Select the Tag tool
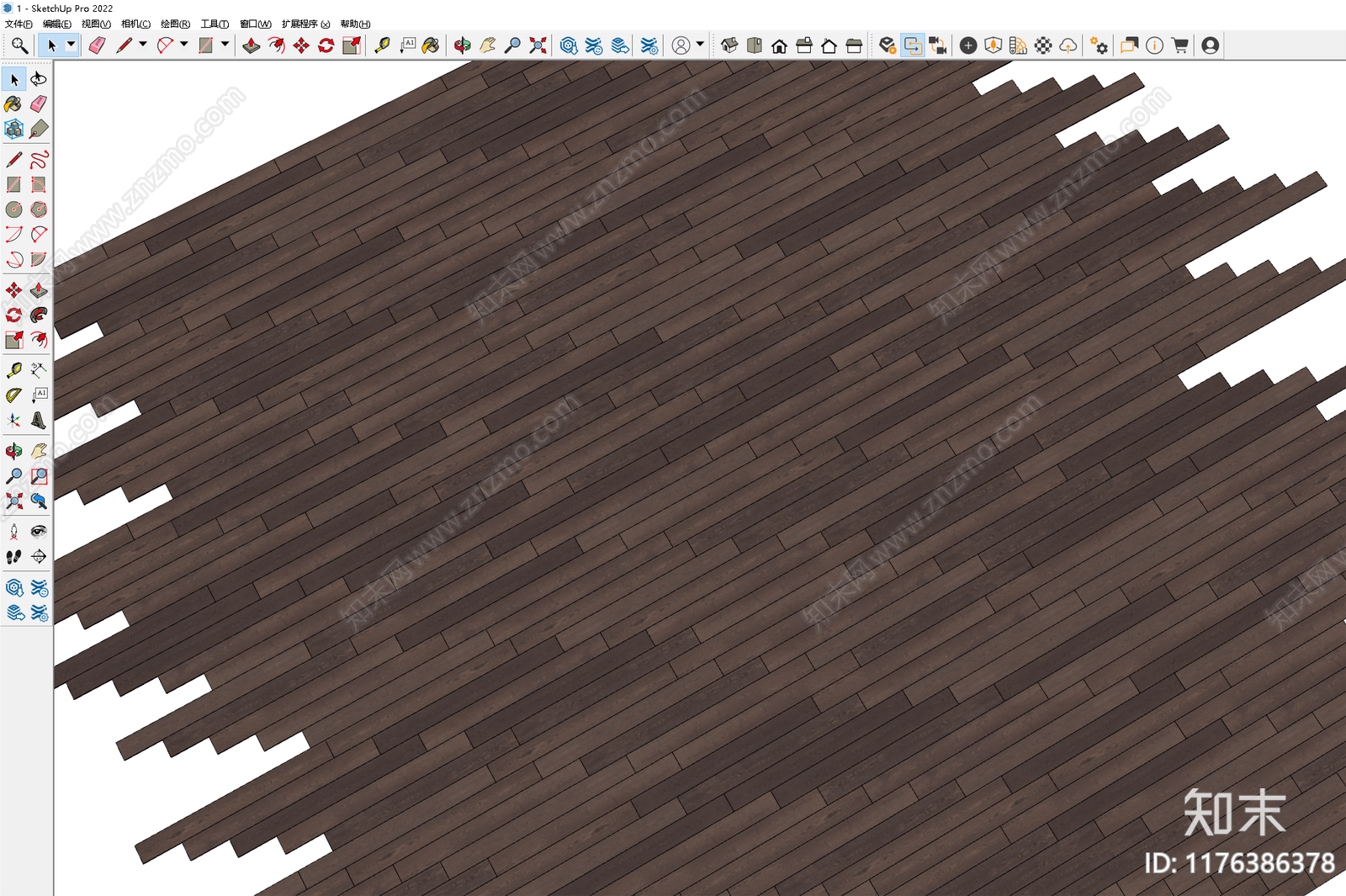This screenshot has height=896, width=1346. tap(39, 129)
